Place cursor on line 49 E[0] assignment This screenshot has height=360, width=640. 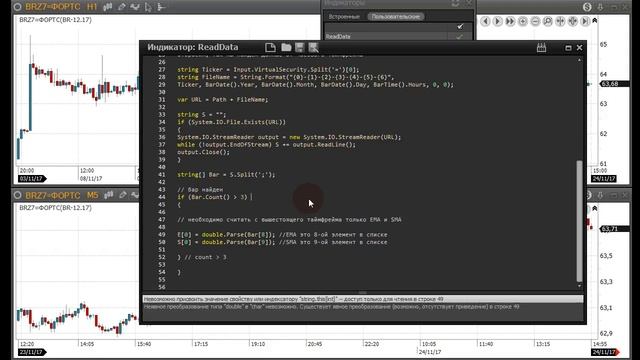(x=282, y=235)
